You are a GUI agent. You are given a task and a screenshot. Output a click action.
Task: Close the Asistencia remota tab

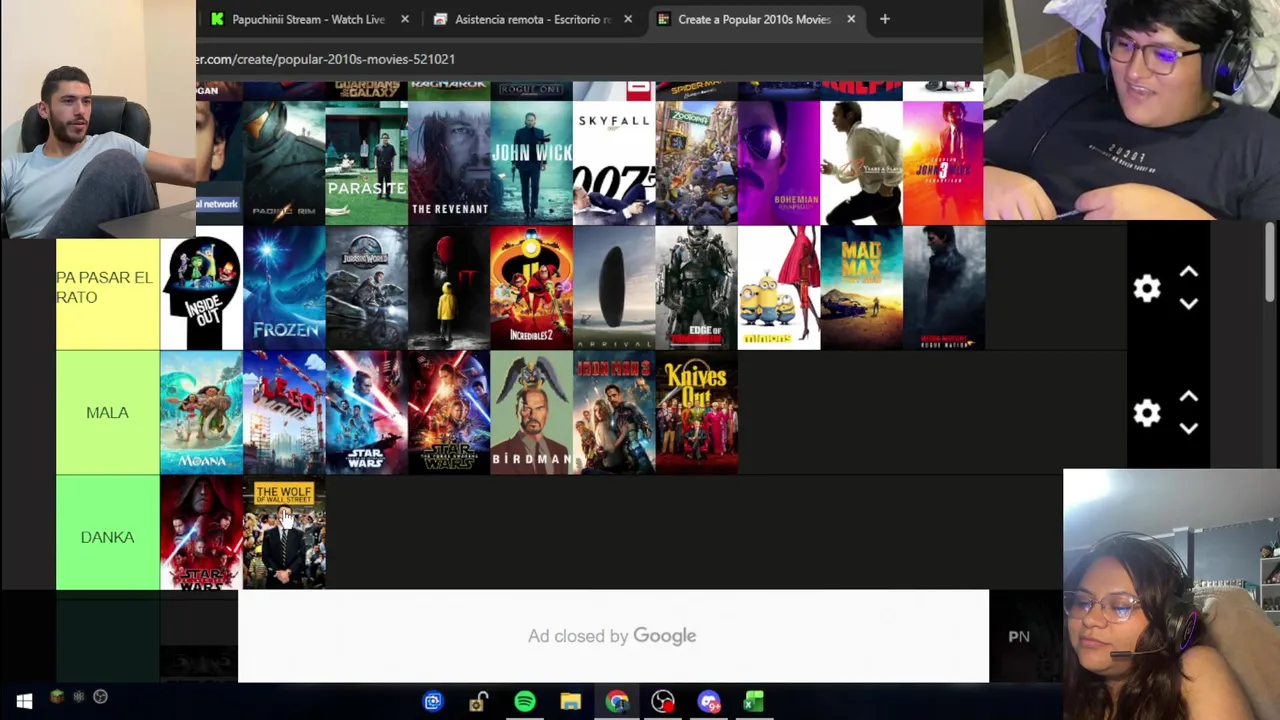(628, 19)
